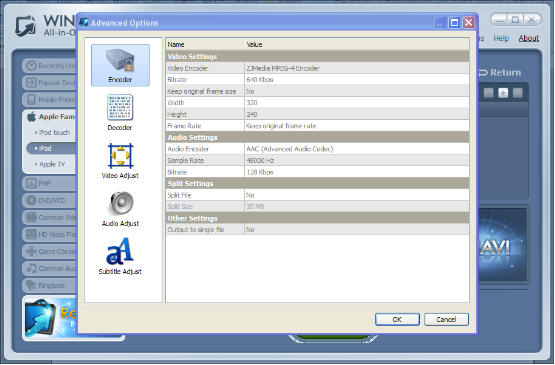The height and width of the screenshot is (365, 555).
Task: Click the Recently Used clock icon
Action: click(x=32, y=65)
